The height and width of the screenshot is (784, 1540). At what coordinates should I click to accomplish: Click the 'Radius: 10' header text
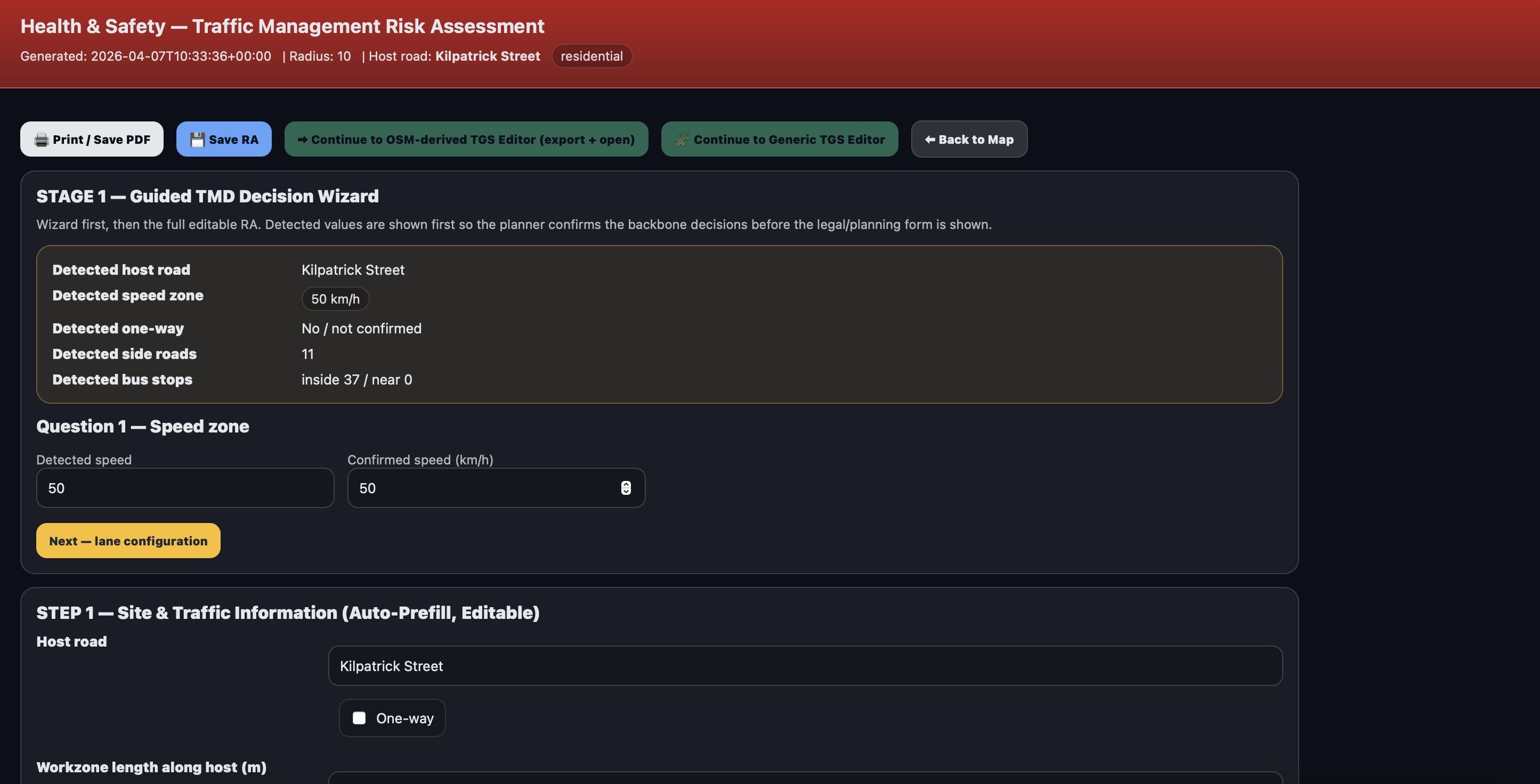[x=320, y=56]
